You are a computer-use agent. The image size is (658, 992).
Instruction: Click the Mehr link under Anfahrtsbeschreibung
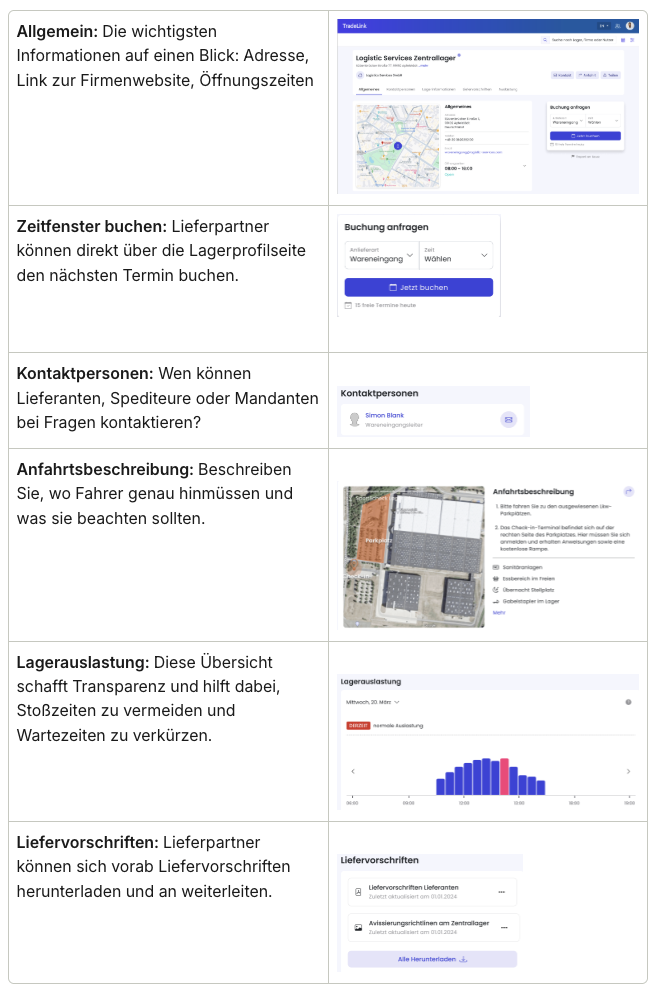[x=499, y=612]
